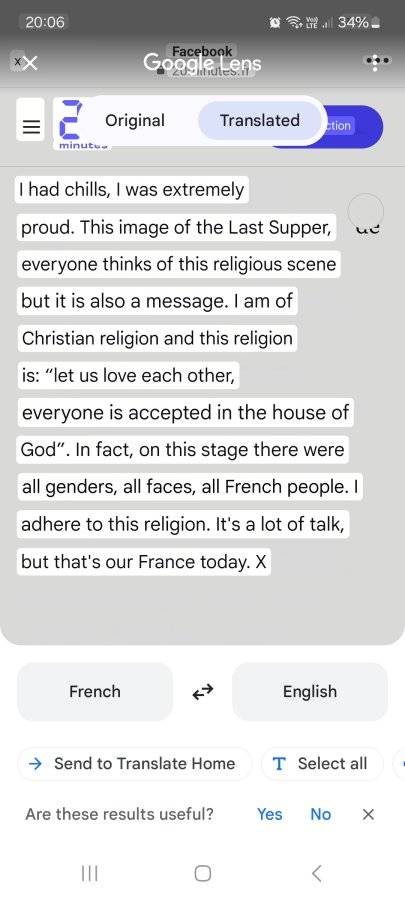
Task: Dismiss the feedback prompt X
Action: click(369, 814)
